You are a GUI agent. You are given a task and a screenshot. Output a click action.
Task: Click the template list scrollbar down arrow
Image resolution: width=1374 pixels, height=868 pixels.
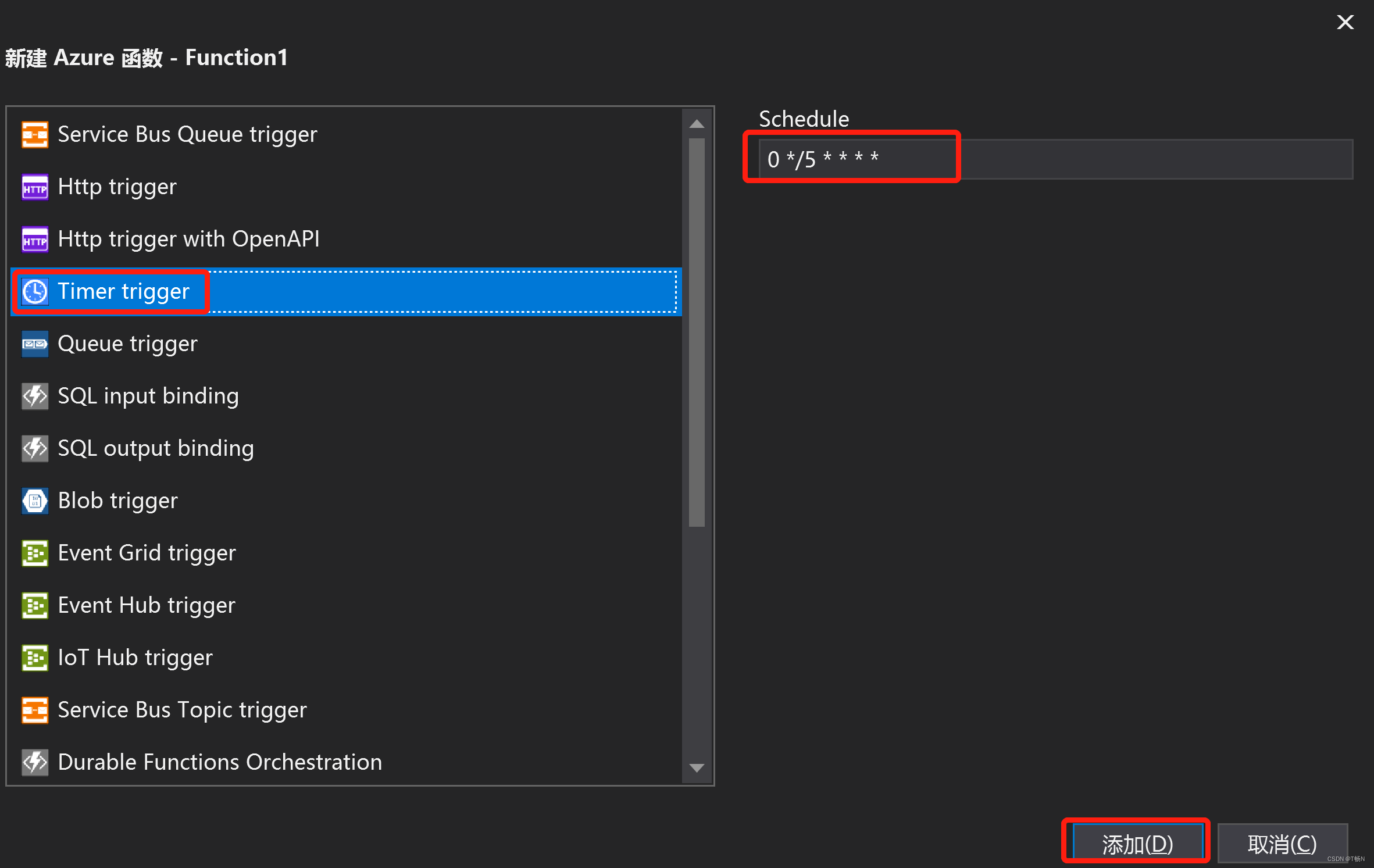point(697,768)
